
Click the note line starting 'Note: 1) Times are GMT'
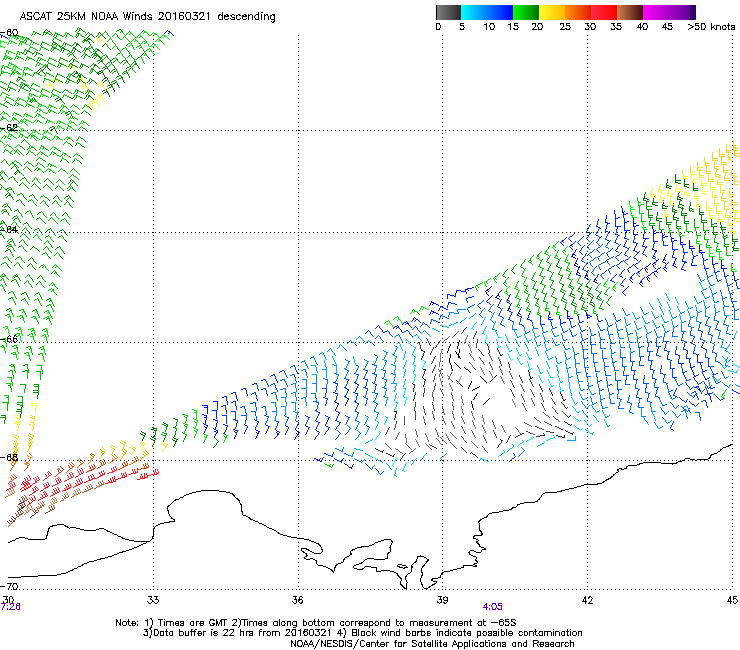tap(316, 623)
